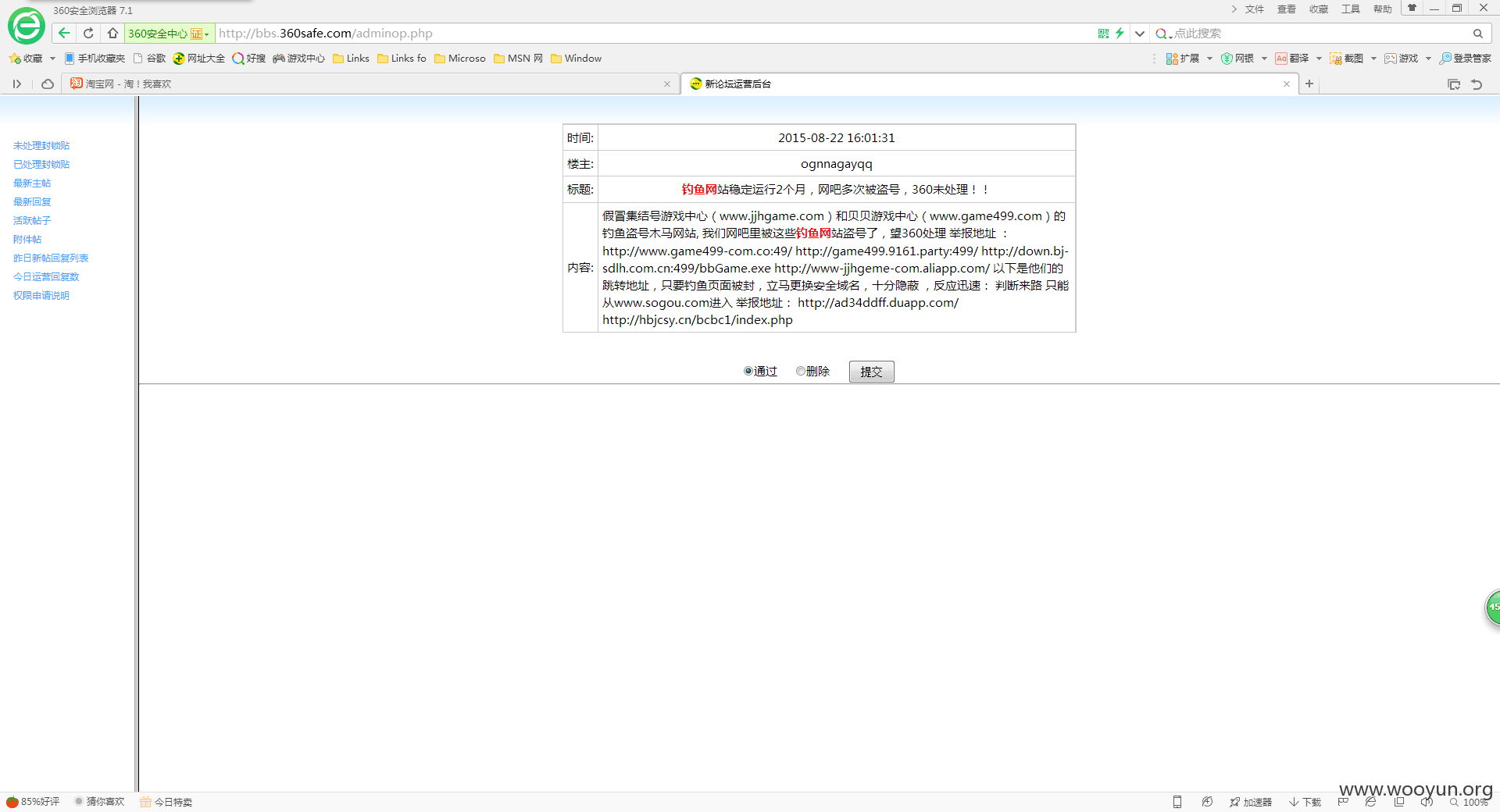Restore closed tab with the undo arrow icon

1477,84
